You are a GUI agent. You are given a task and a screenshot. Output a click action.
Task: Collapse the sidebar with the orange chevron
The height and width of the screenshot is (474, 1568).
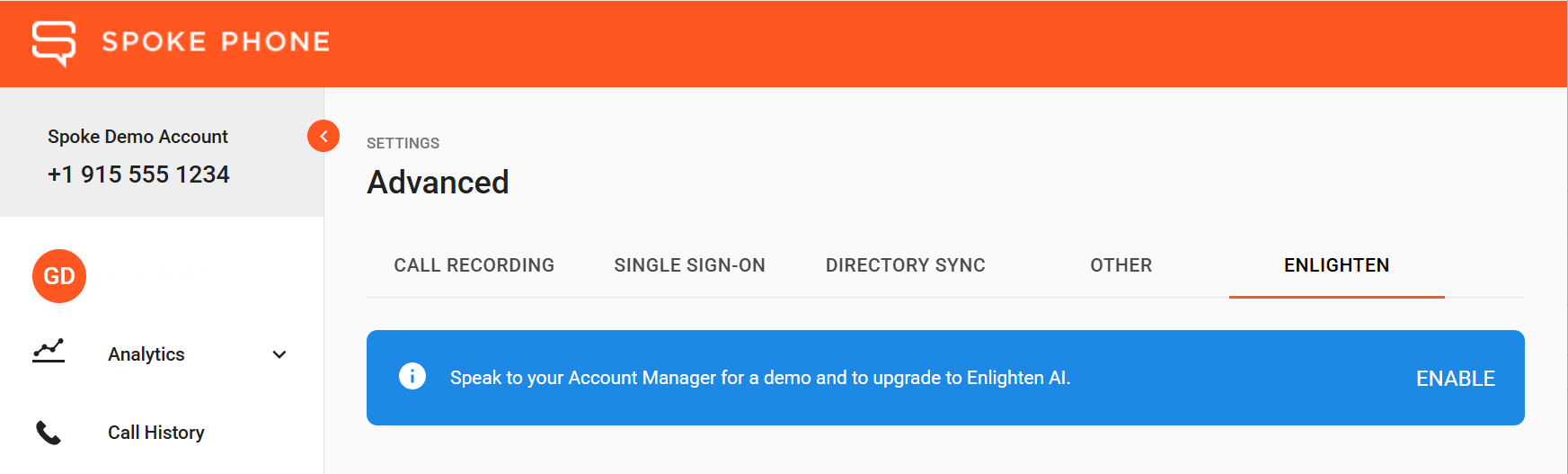(x=323, y=136)
